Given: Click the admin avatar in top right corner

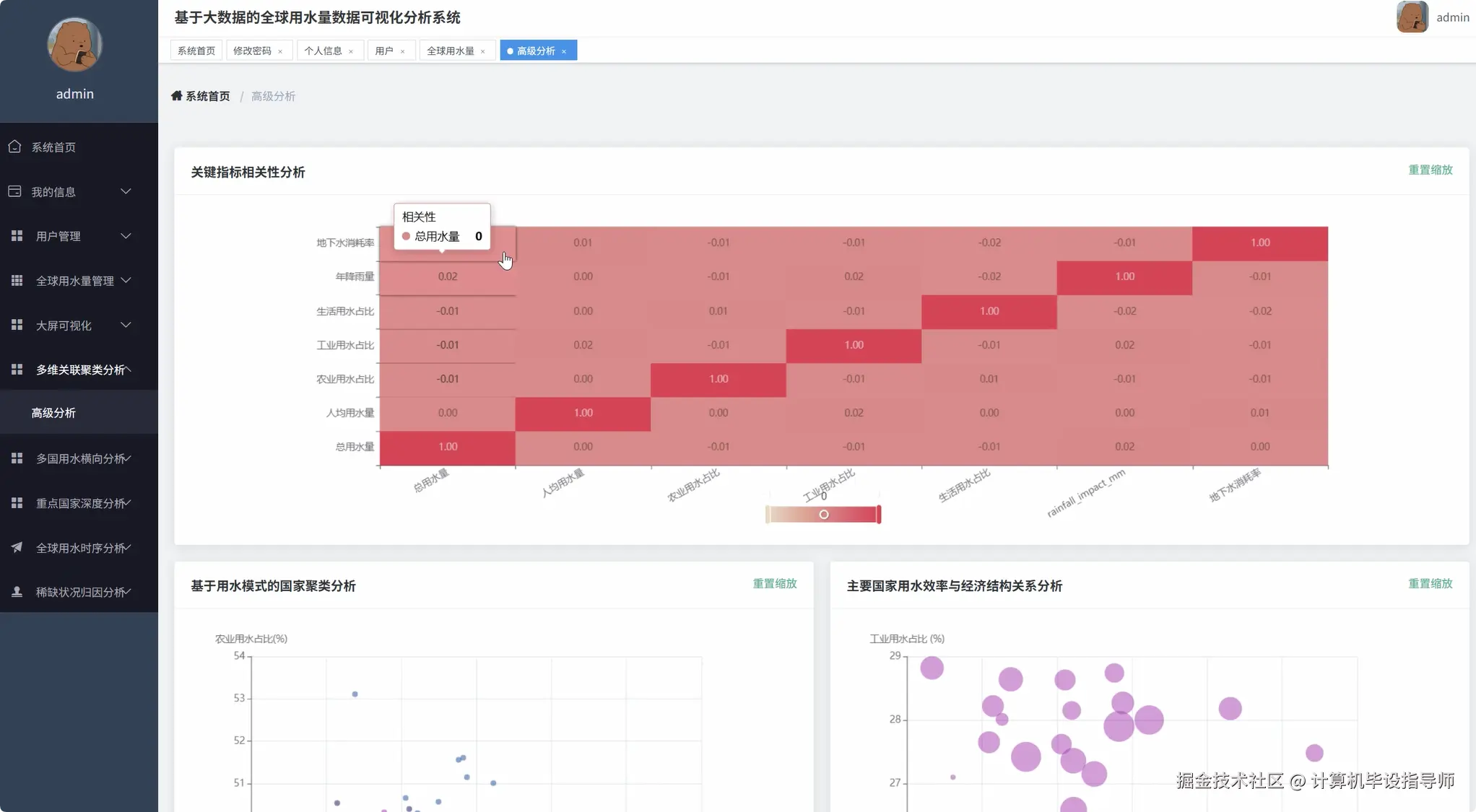Looking at the screenshot, I should [x=1412, y=17].
